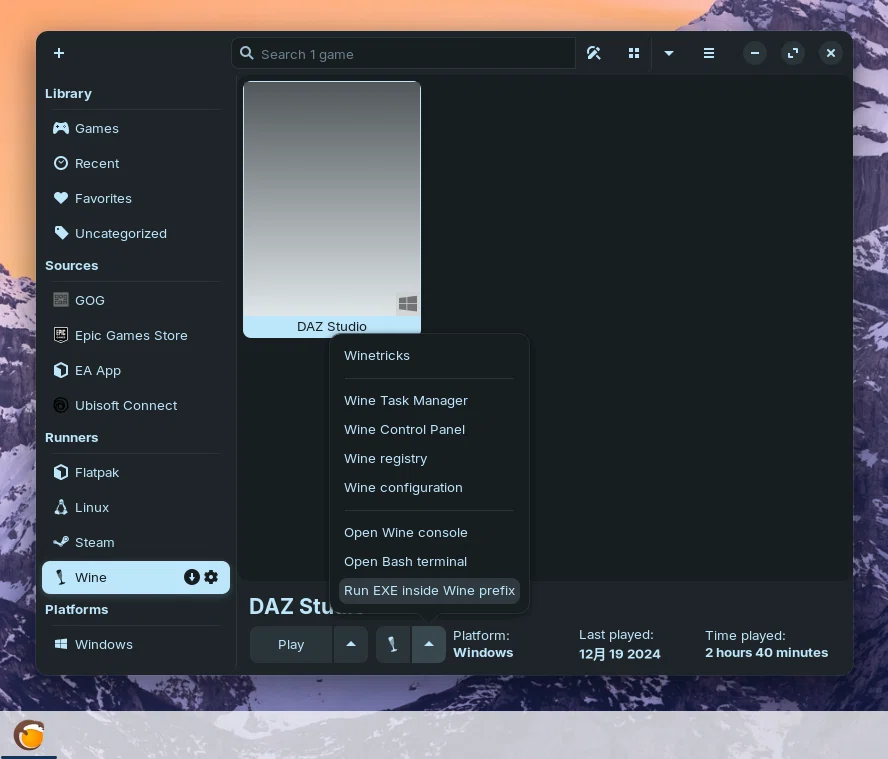The height and width of the screenshot is (759, 888).
Task: Click the Favorites heart icon
Action: point(61,198)
